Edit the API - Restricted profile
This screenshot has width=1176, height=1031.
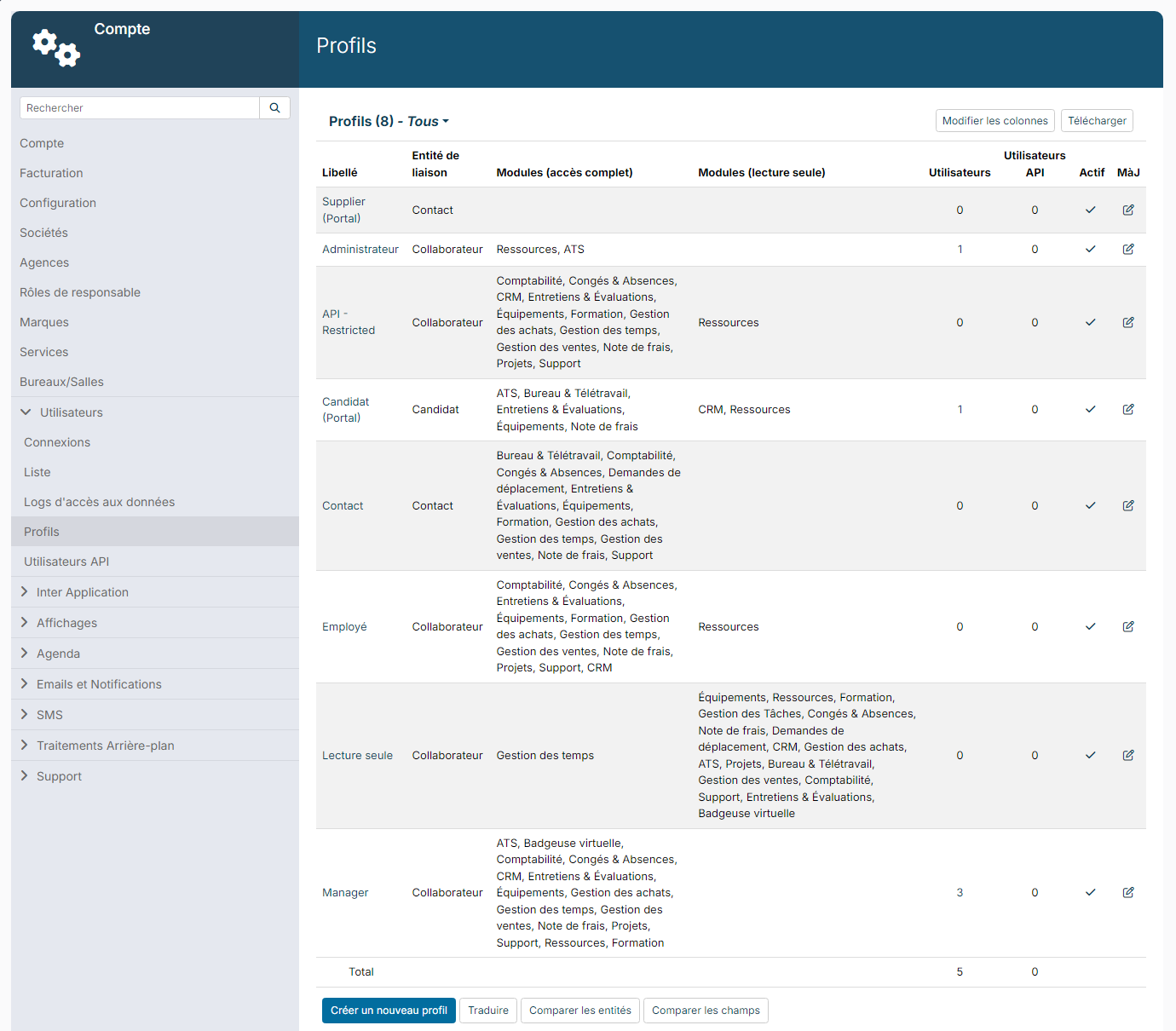point(1128,322)
